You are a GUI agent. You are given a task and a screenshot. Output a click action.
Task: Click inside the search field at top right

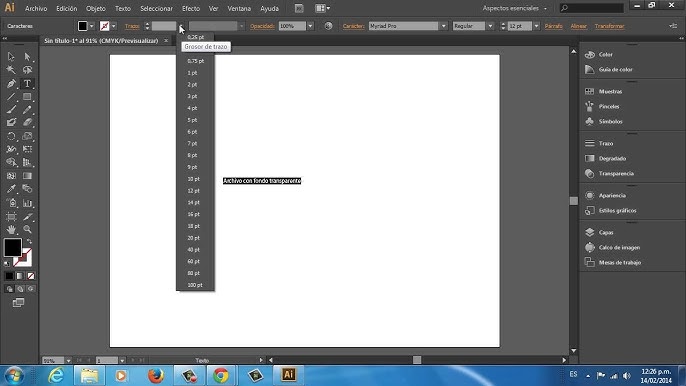[x=592, y=8]
